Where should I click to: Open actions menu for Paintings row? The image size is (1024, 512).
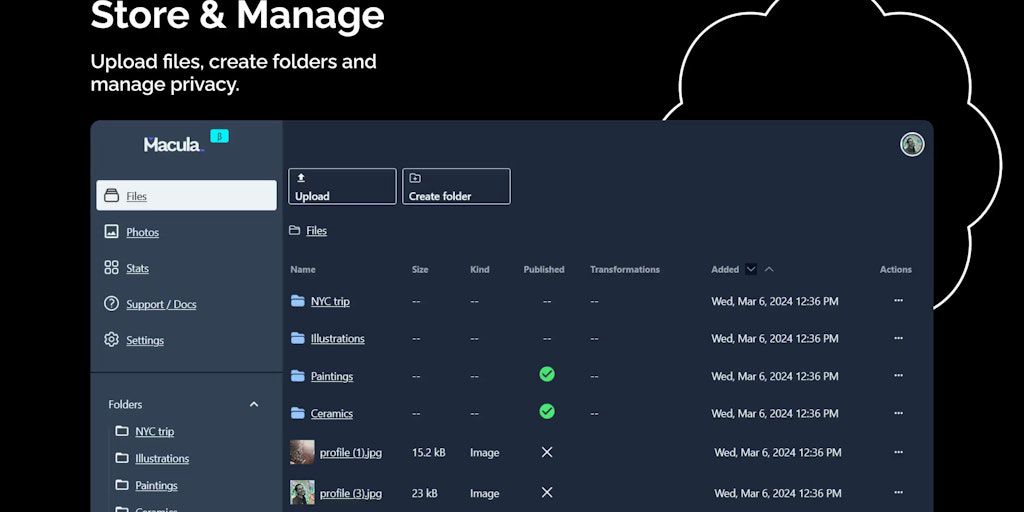(897, 376)
